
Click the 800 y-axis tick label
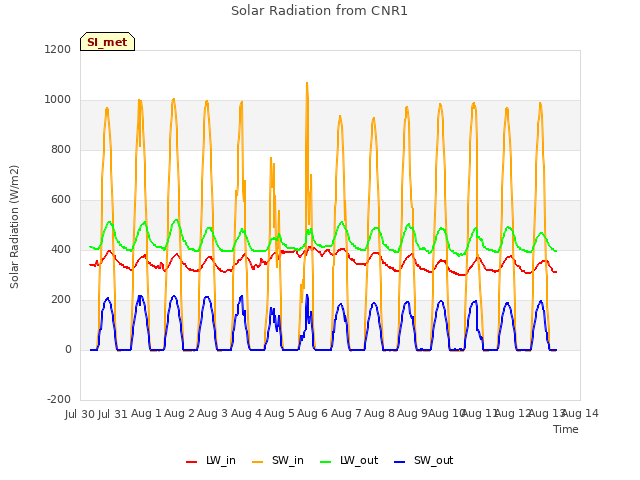tap(61, 149)
